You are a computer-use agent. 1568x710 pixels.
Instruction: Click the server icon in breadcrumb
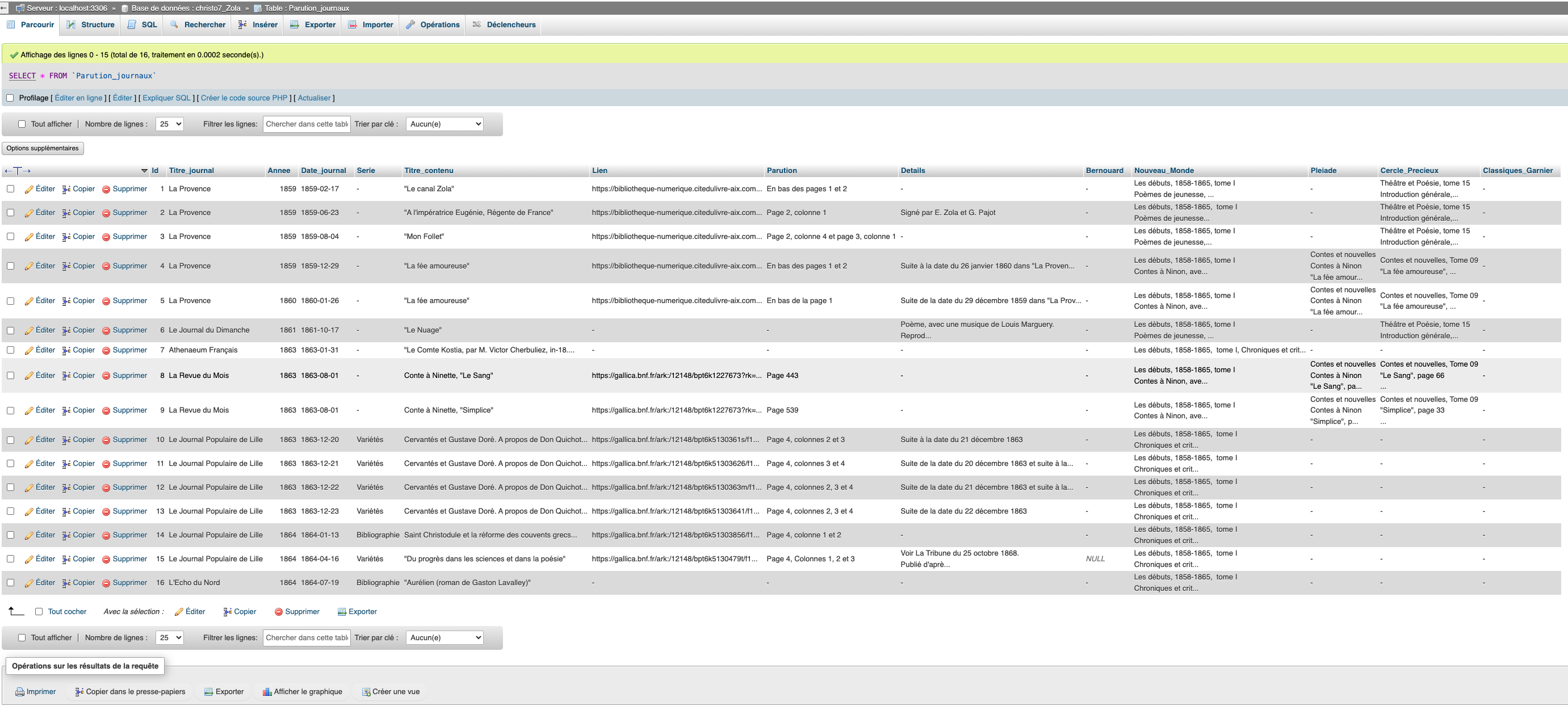pos(20,9)
